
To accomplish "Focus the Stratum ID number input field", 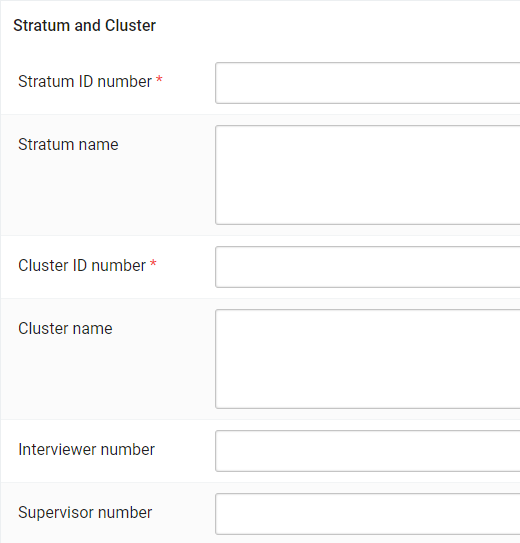I will point(368,83).
